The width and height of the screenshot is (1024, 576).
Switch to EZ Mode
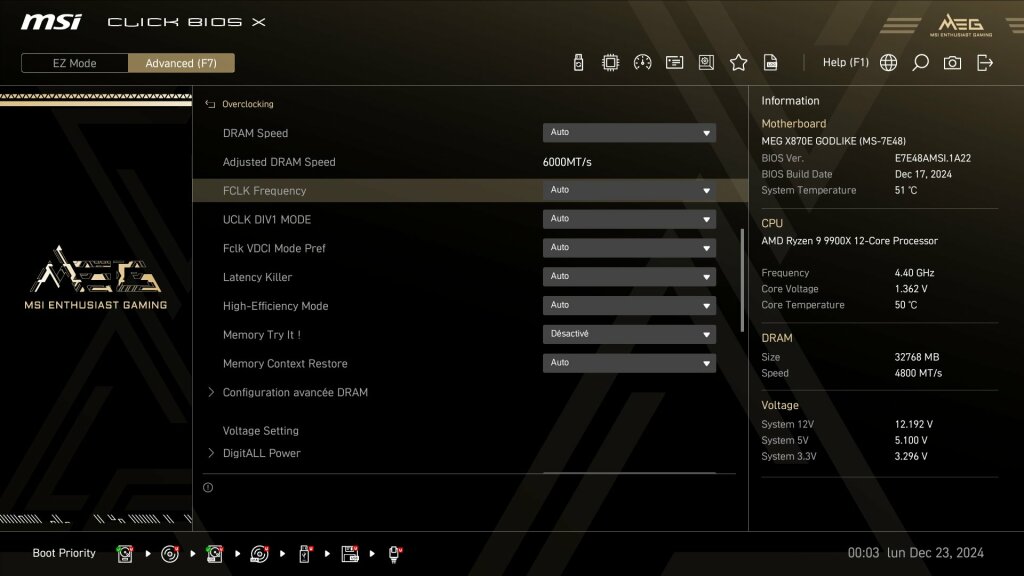tap(74, 63)
